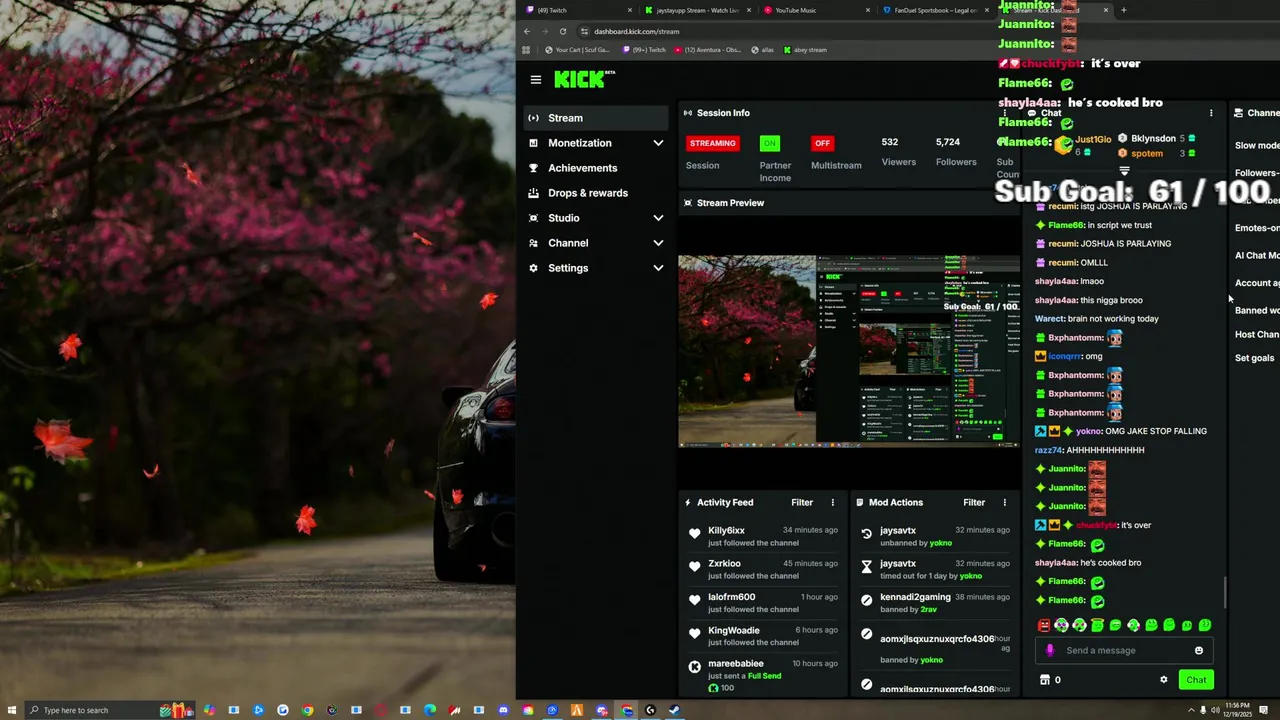The width and height of the screenshot is (1280, 720).
Task: Open the Stream sidebar page
Action: [x=596, y=118]
